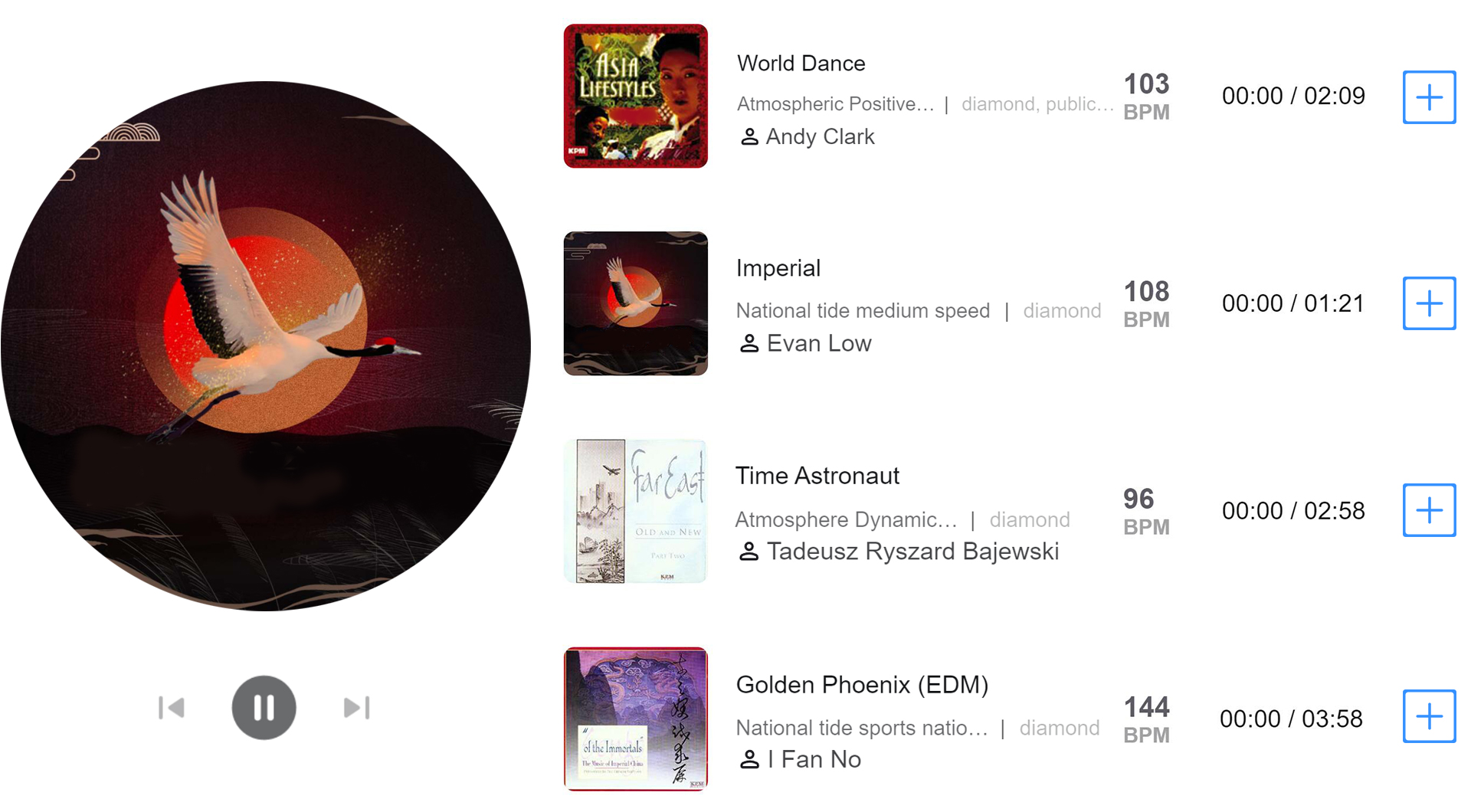Add Golden Phoenix (EDM) with plus icon
The image size is (1471, 812).
(x=1429, y=716)
